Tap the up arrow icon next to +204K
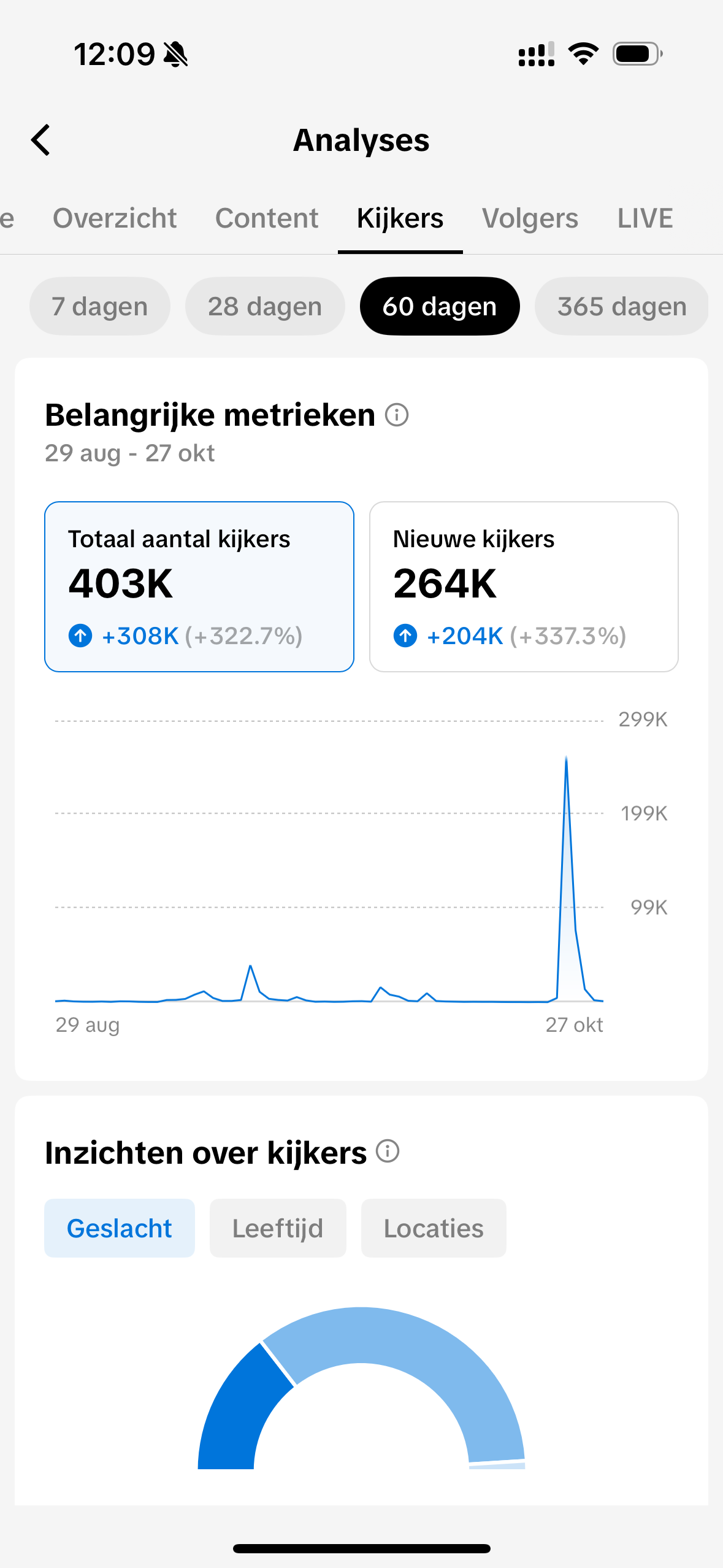This screenshot has width=723, height=1568. (x=405, y=636)
